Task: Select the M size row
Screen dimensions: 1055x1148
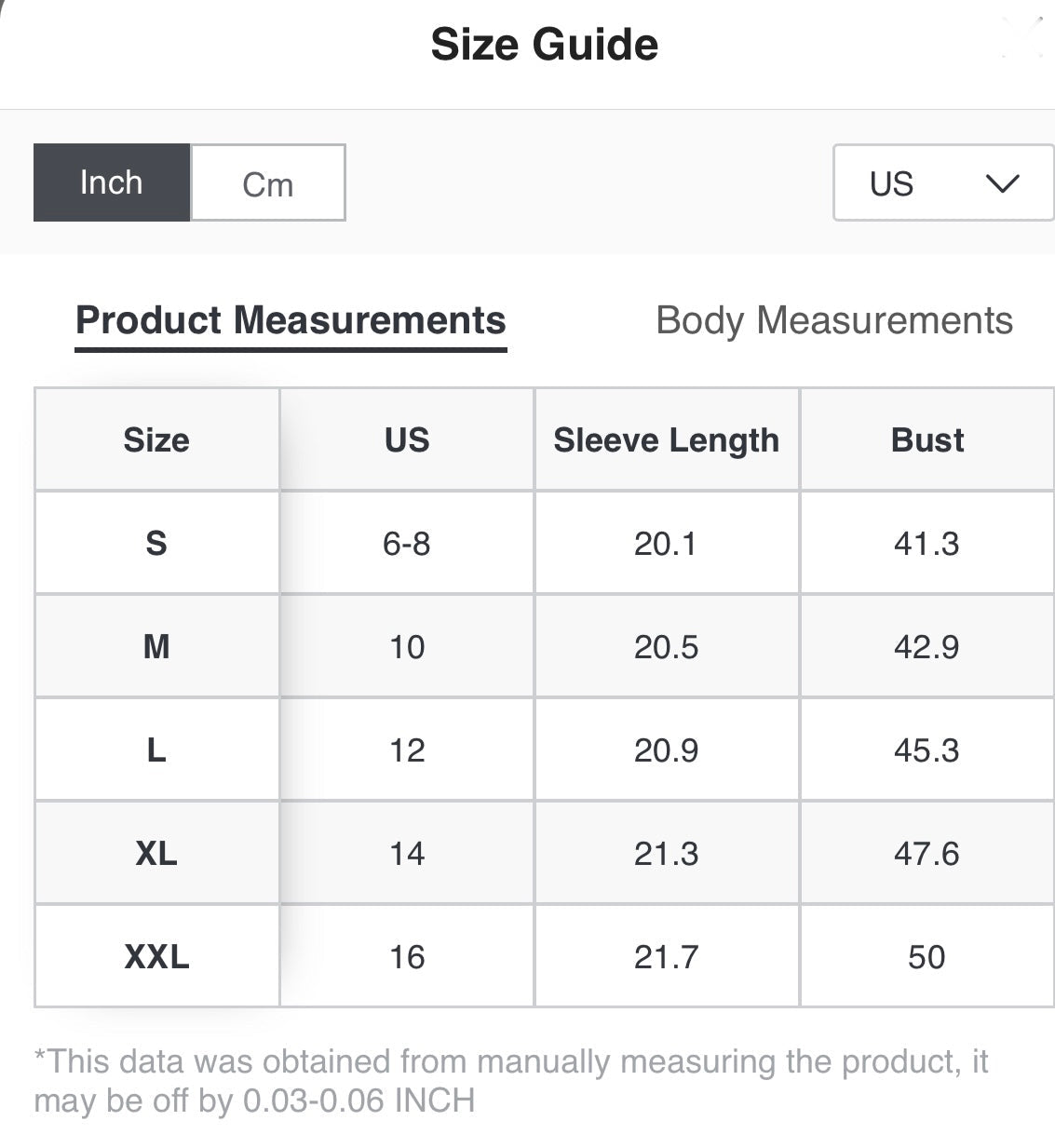Action: tap(545, 646)
